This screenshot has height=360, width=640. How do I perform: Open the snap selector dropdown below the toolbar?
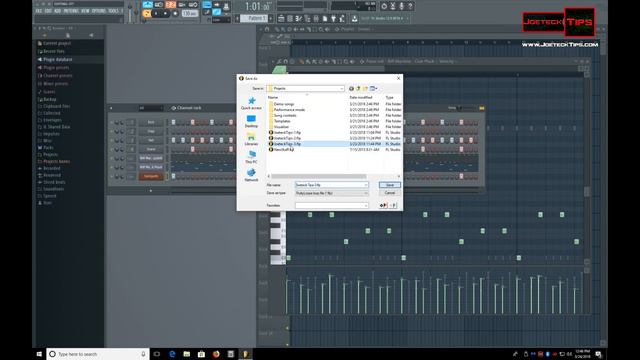pos(222,19)
